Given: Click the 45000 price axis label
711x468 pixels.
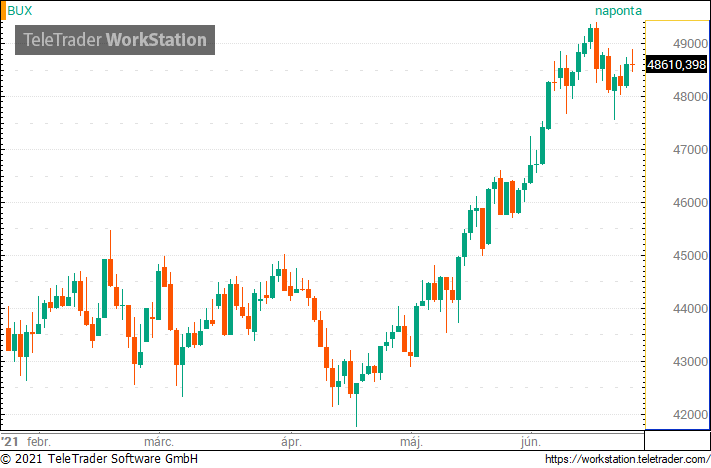Looking at the screenshot, I should [x=690, y=256].
